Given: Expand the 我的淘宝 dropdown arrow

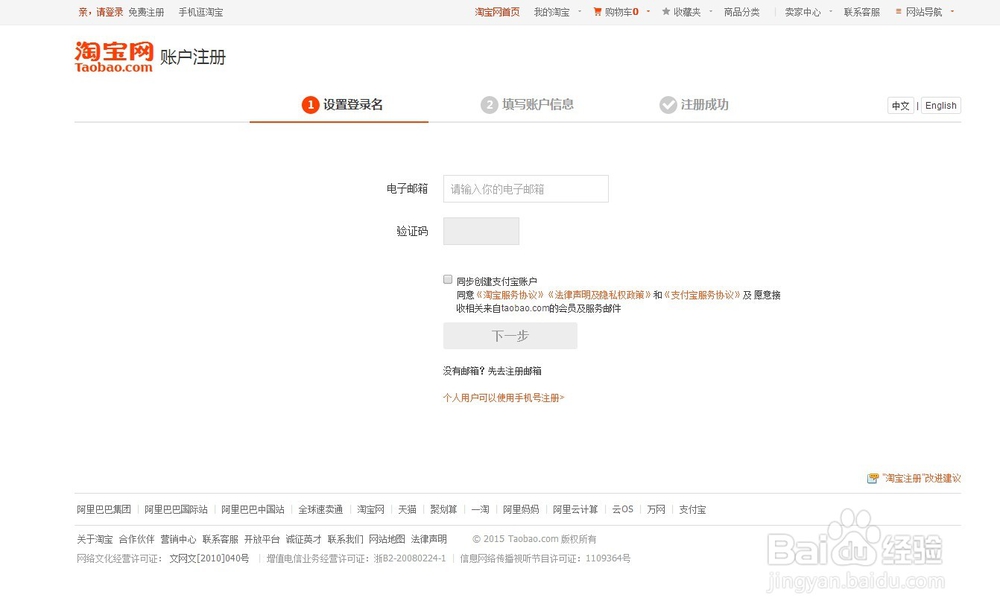Looking at the screenshot, I should coord(580,11).
